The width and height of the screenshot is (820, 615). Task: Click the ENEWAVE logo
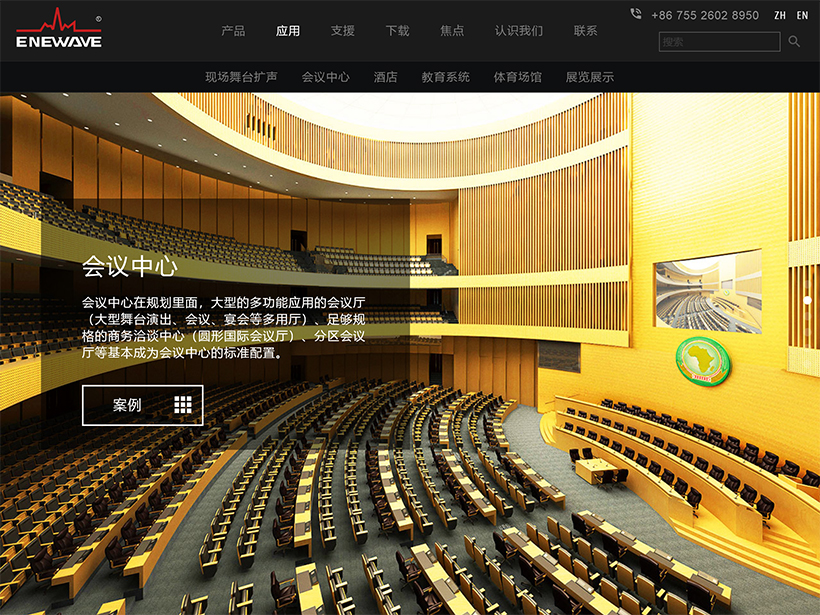(60, 30)
